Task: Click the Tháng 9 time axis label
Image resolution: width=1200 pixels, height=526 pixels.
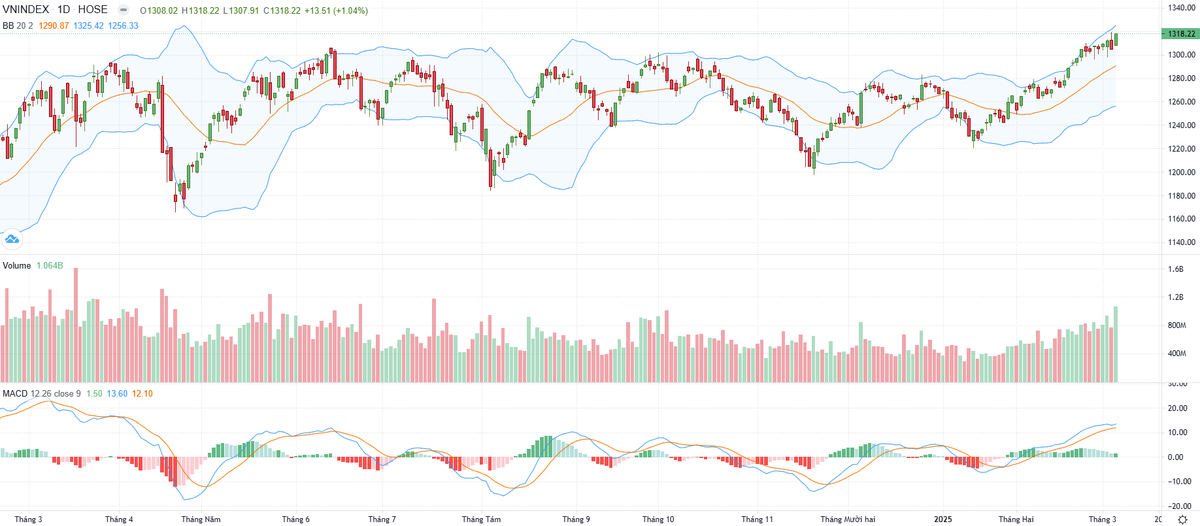Action: pos(575,520)
